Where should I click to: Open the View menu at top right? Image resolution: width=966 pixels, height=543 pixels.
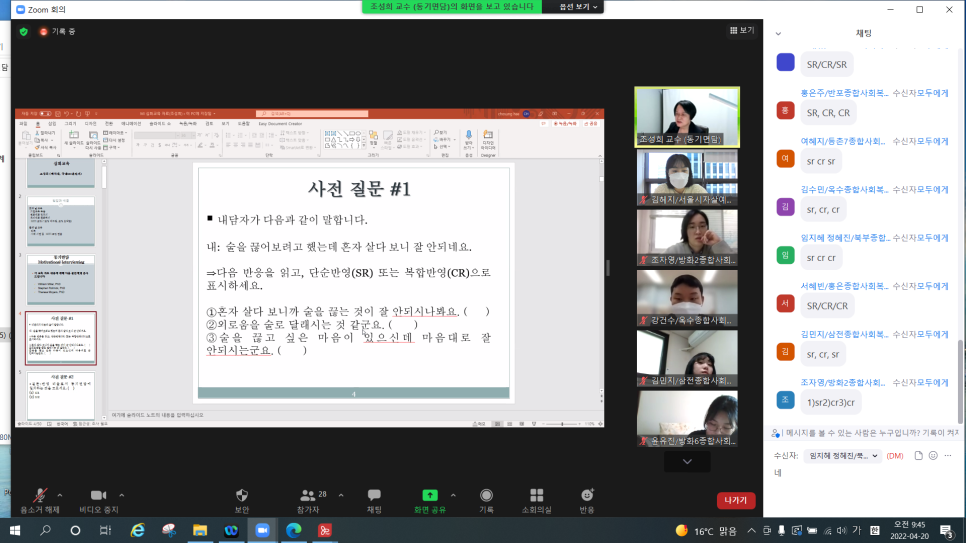point(741,31)
